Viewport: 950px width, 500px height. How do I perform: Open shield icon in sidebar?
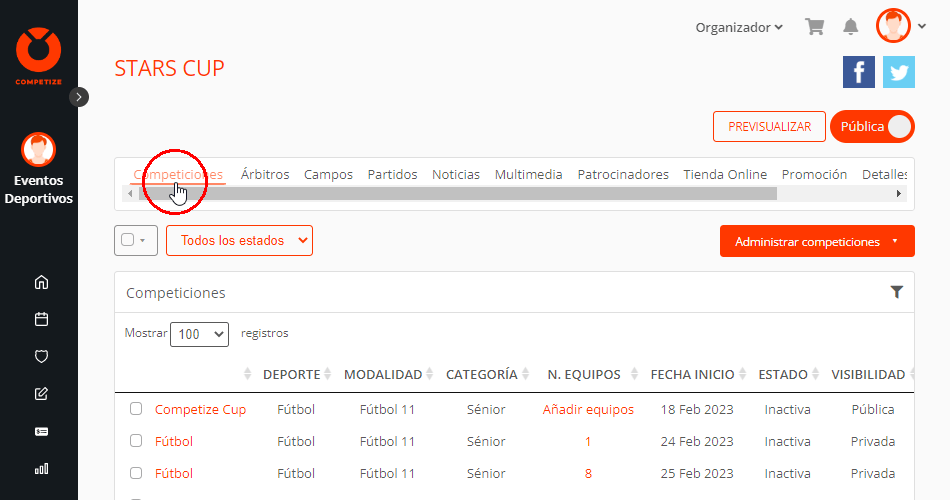41,356
